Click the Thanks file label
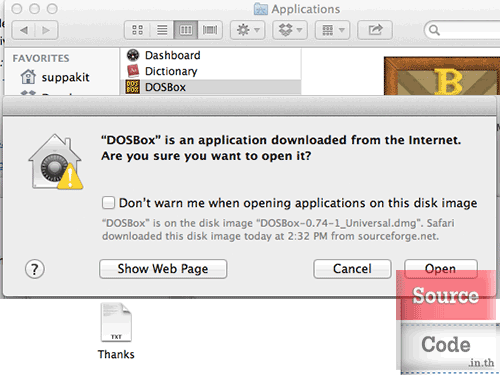Viewport: 500px width, 375px height. pos(116,354)
